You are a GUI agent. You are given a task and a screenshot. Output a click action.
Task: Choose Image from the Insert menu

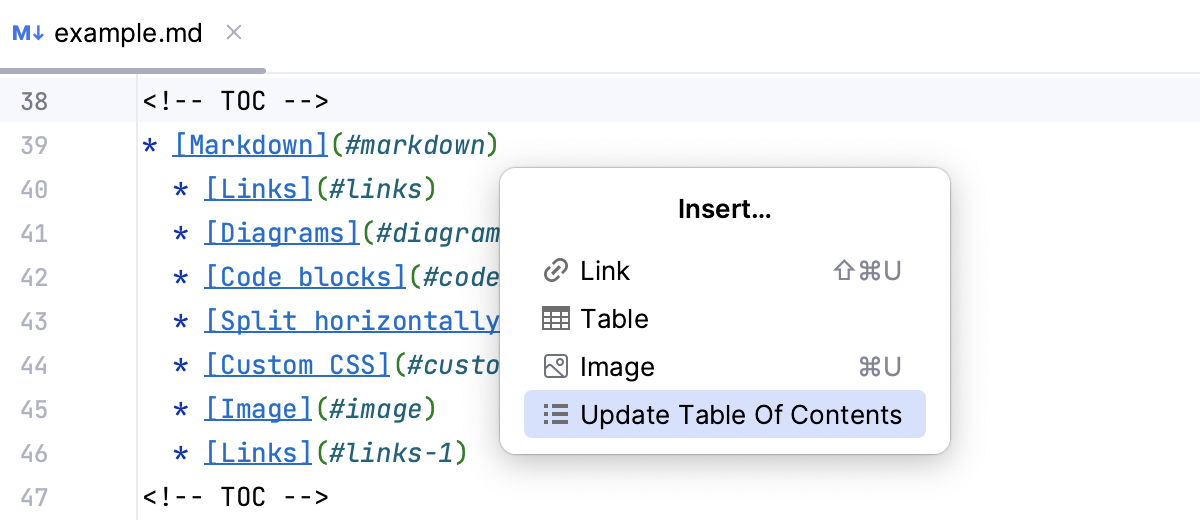tap(617, 367)
